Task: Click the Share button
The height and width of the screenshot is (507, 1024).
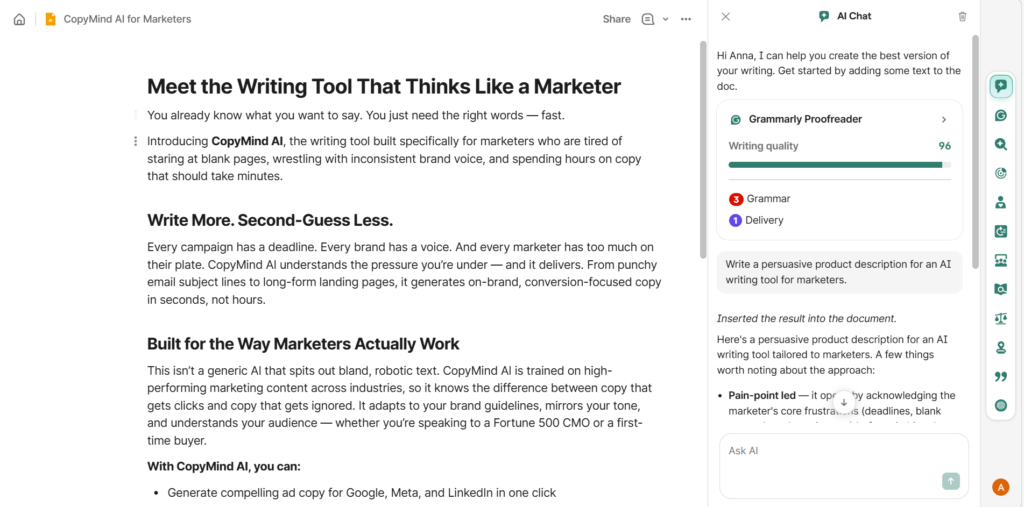Action: (x=616, y=19)
